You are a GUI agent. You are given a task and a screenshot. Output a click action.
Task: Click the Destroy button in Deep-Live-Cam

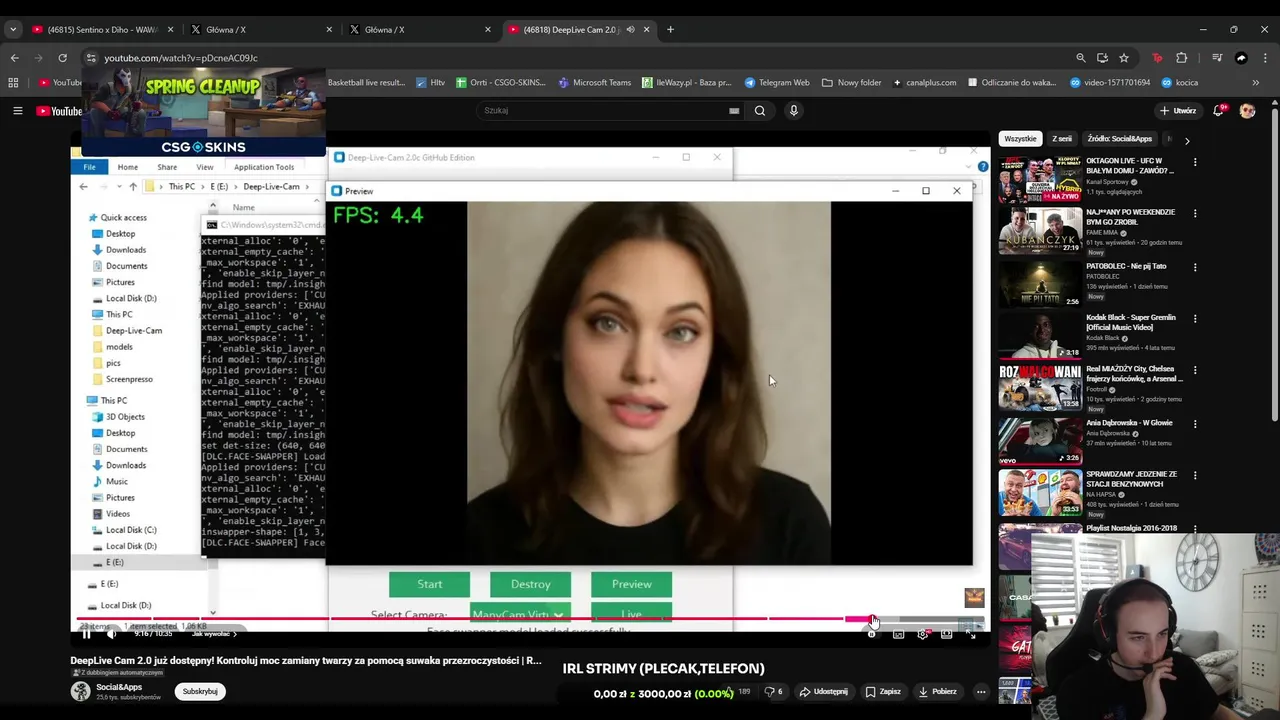point(531,584)
